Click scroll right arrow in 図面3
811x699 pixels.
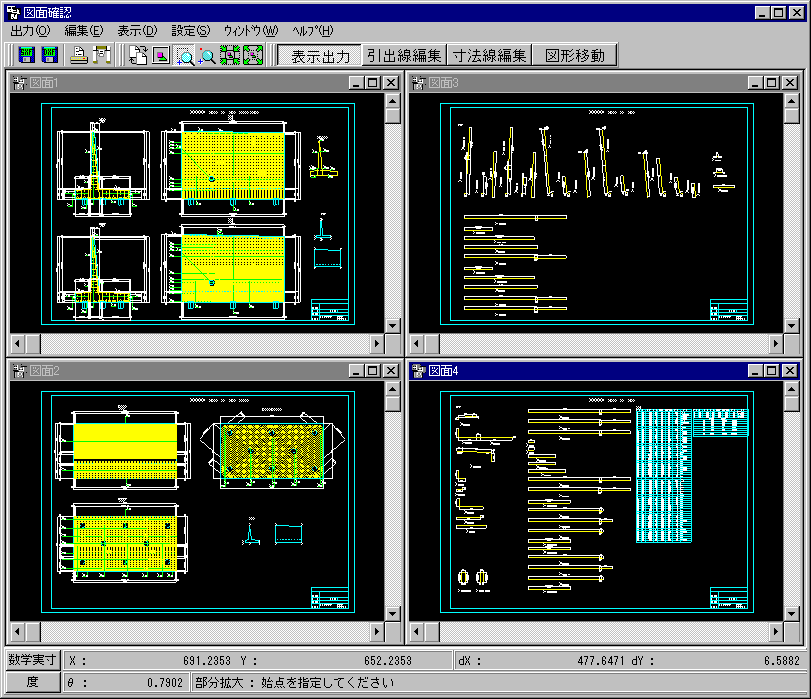(776, 343)
